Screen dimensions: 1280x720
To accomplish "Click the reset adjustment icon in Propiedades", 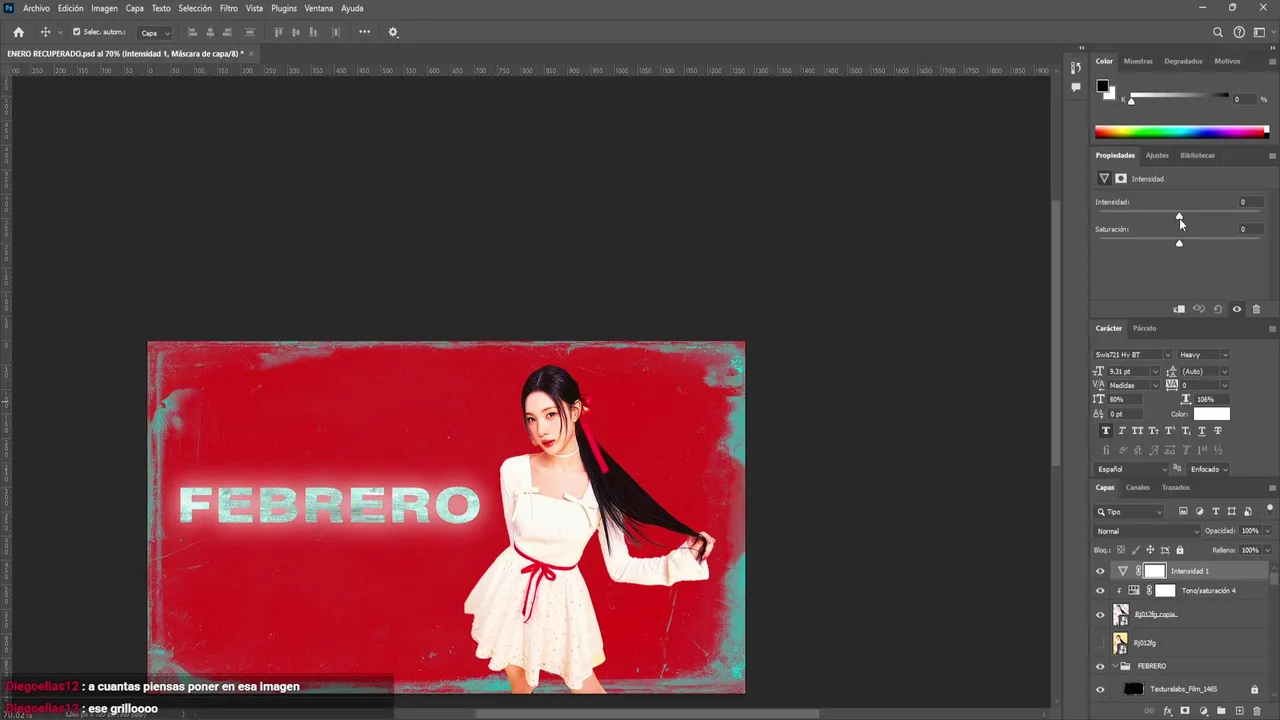I will coord(1218,309).
